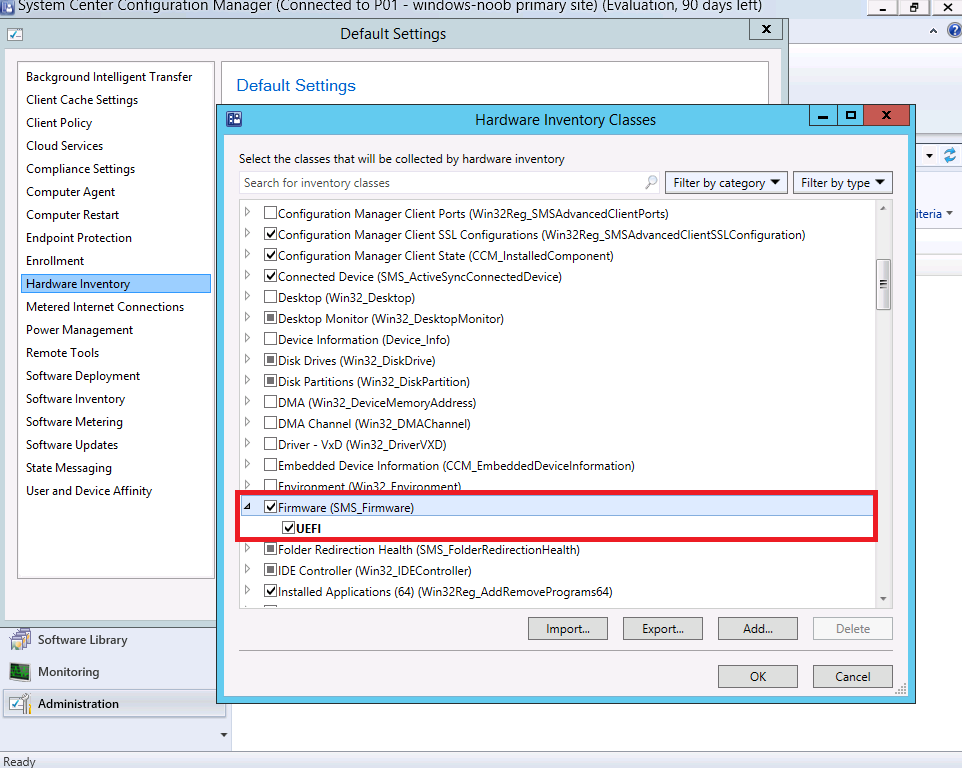Select Endpoint Protection settings

click(x=79, y=237)
